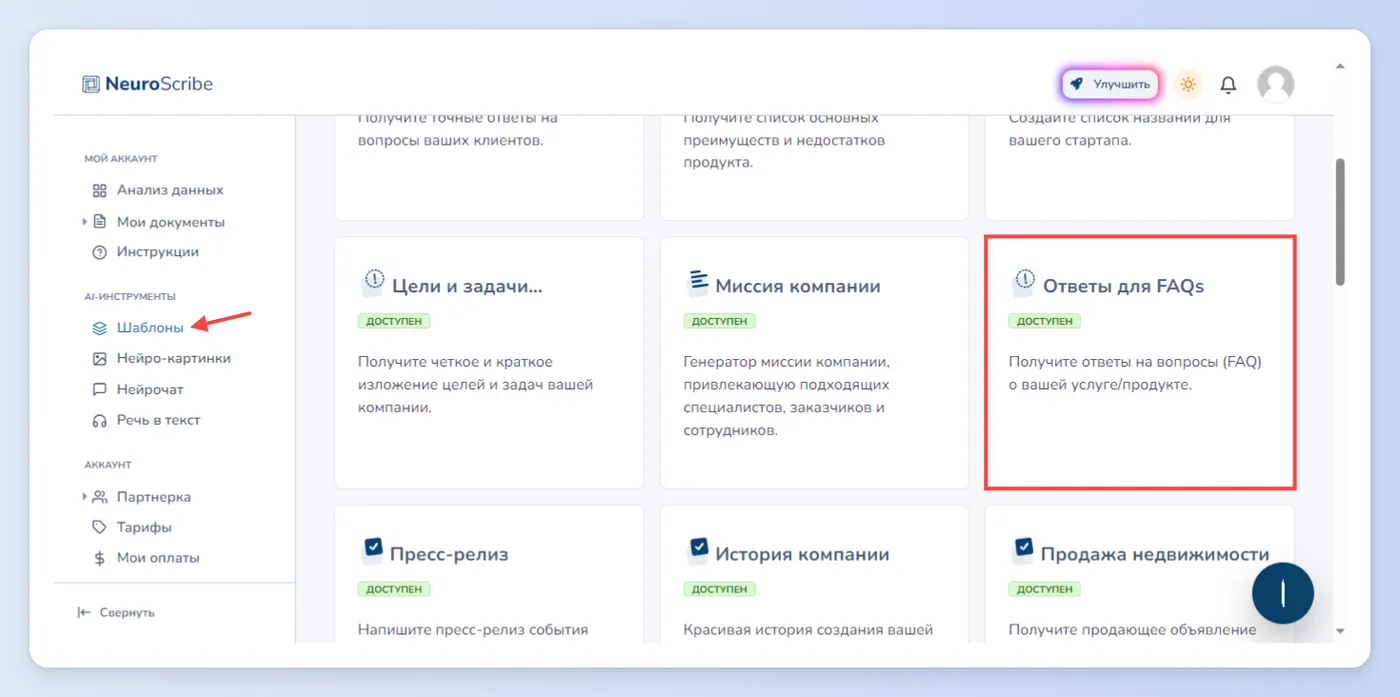Click ДОСТУПЕН badge under Ответы для FAQs
1400x697 pixels.
click(x=1045, y=321)
